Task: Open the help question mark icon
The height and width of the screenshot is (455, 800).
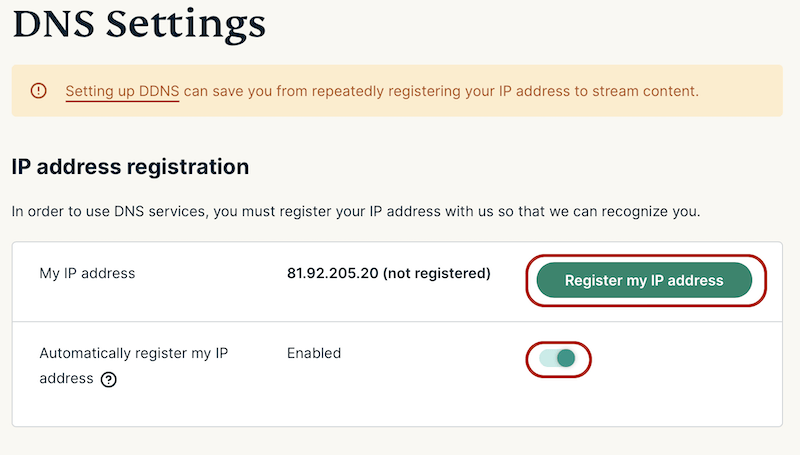Action: click(x=108, y=380)
